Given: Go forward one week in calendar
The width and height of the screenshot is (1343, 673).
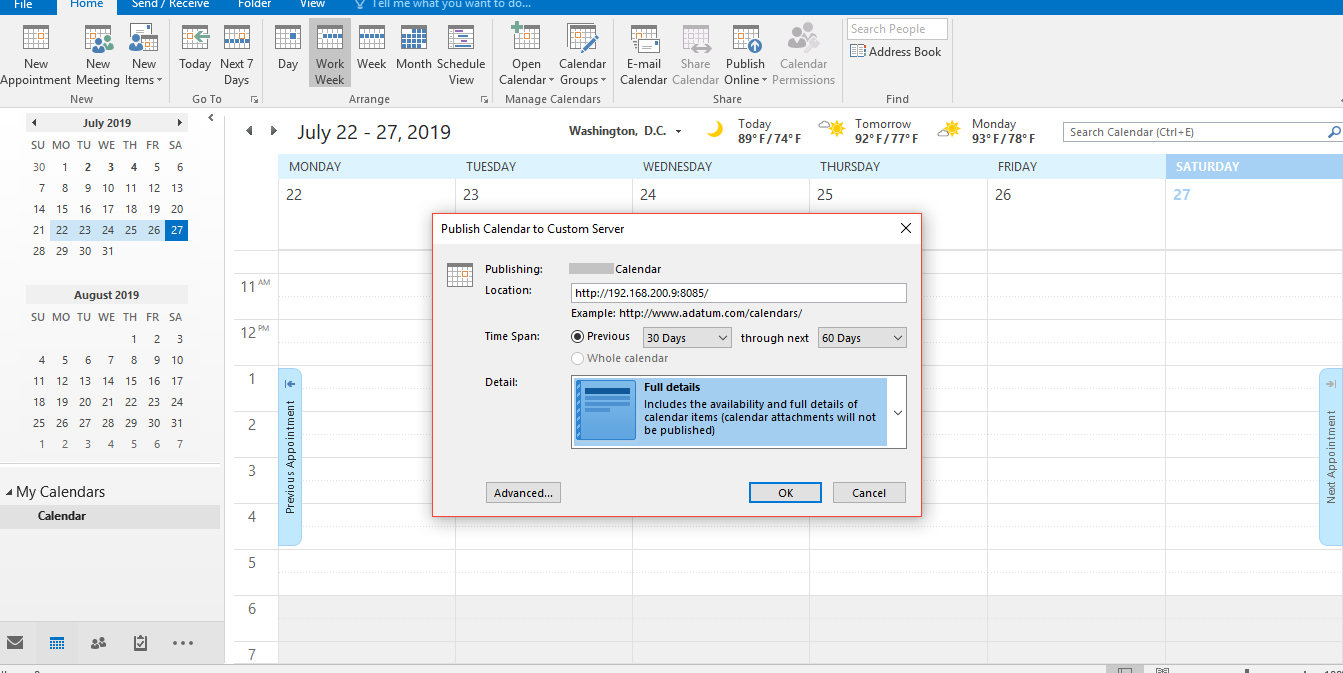Looking at the screenshot, I should click(274, 131).
